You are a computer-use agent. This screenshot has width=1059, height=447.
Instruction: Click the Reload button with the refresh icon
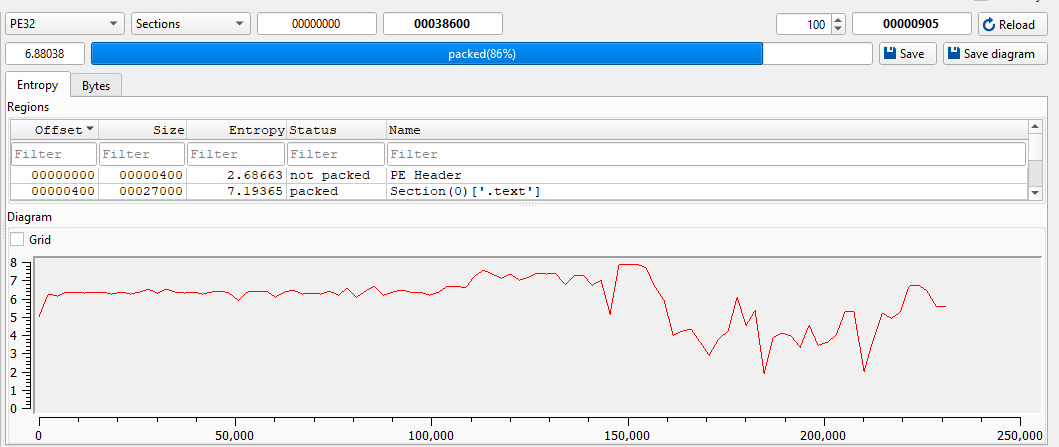tap(1013, 24)
